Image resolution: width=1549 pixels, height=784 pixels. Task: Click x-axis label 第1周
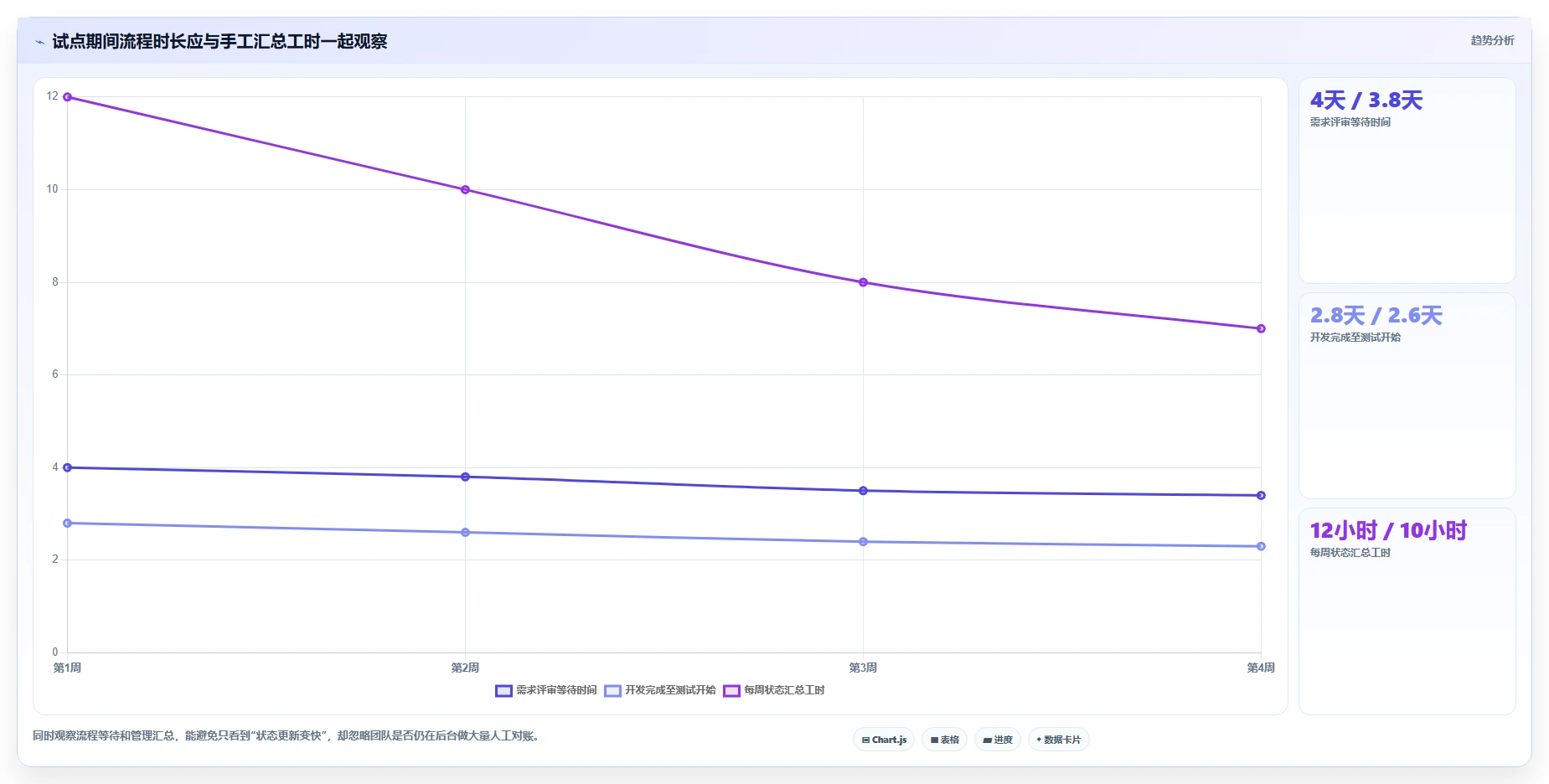67,668
